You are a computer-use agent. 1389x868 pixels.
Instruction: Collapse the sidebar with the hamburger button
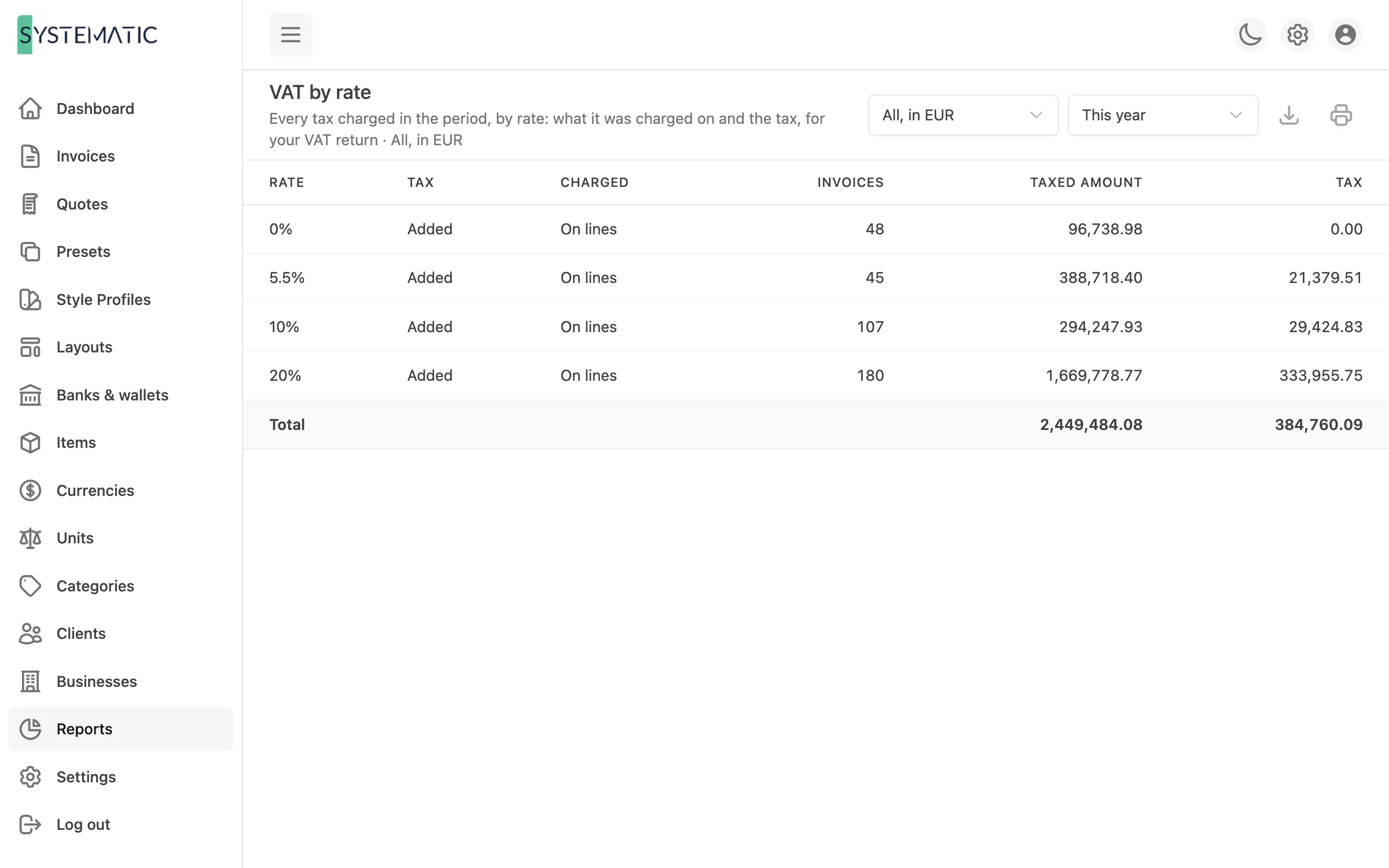coord(291,35)
